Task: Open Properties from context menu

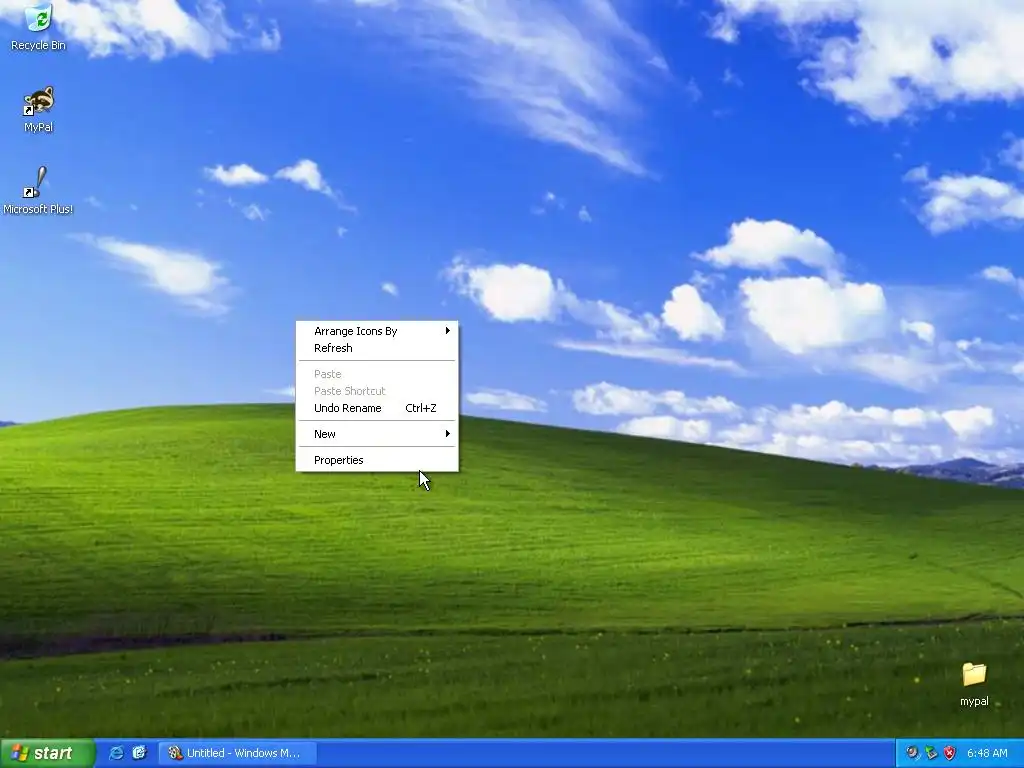Action: 377,460
